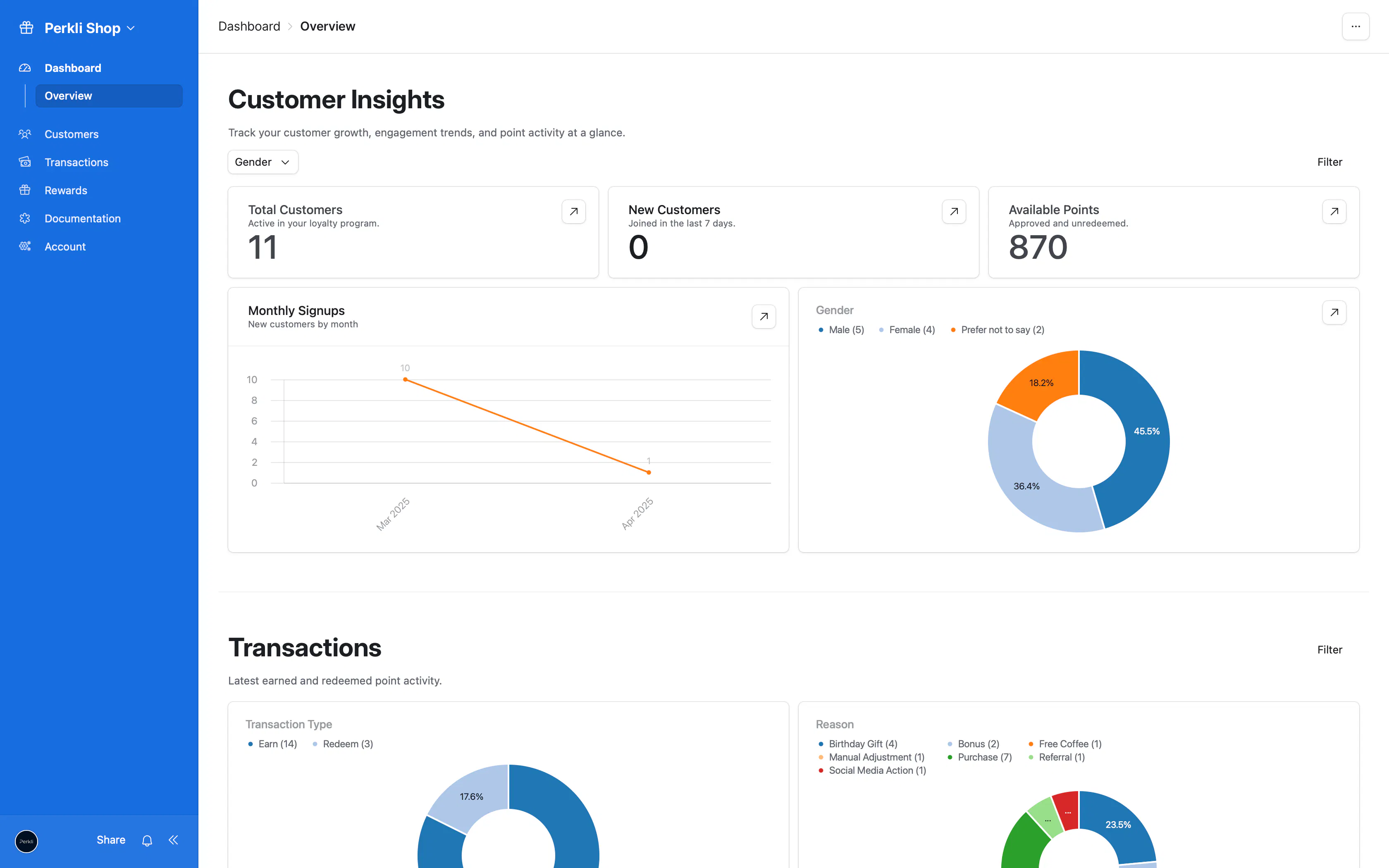Click the Perkli Shop gift logo icon
Viewport: 1389px width, 868px height.
[x=26, y=28]
